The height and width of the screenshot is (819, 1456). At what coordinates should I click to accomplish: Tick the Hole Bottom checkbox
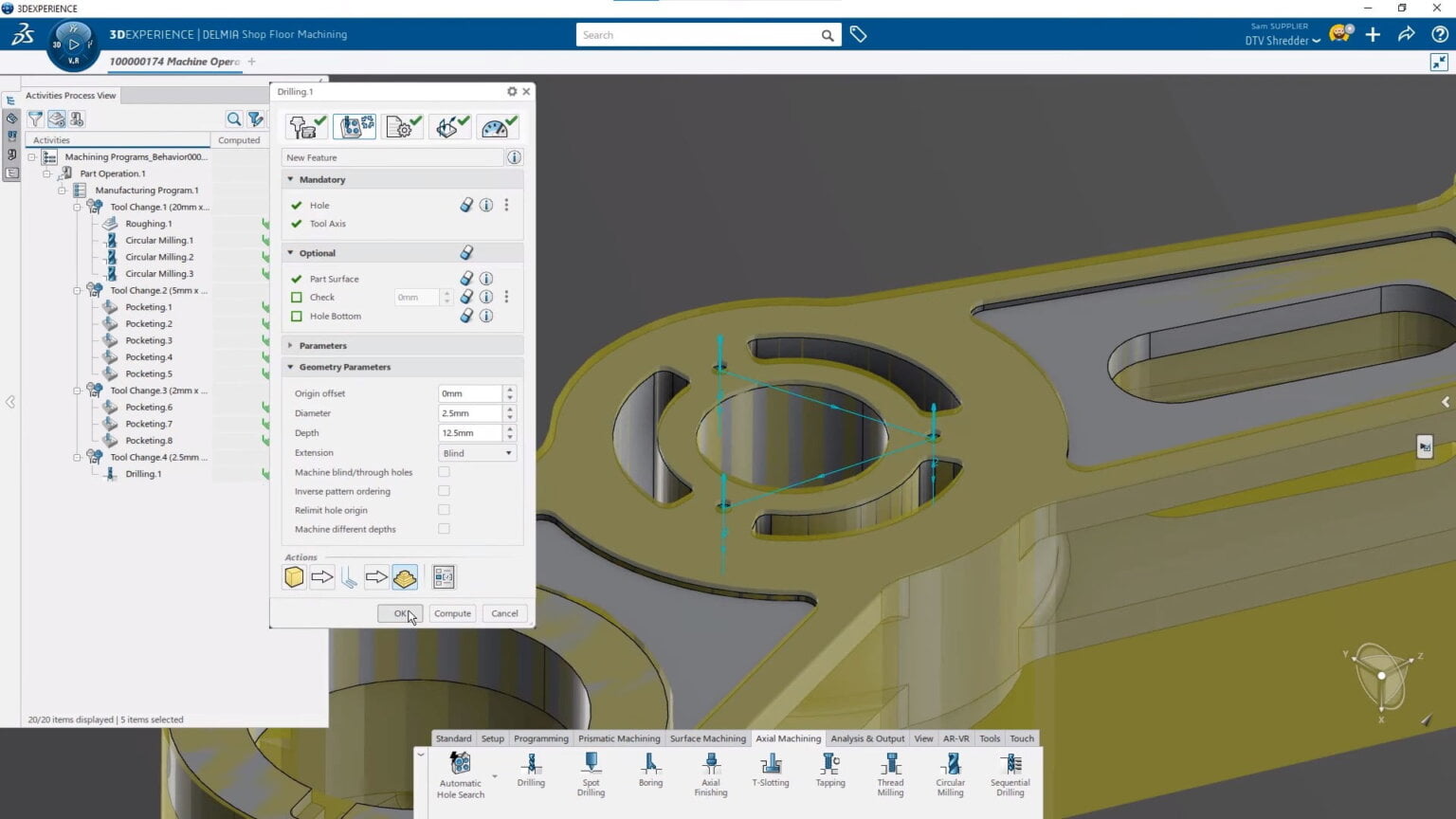click(297, 317)
